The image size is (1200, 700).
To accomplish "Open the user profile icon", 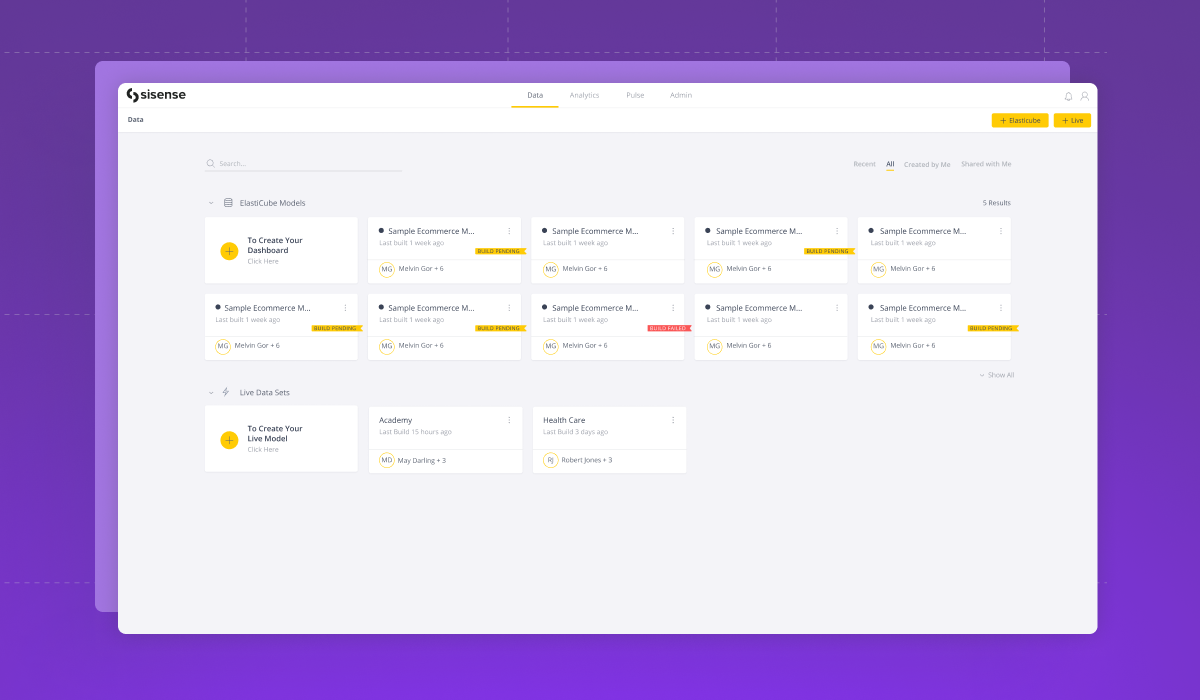I will (x=1086, y=95).
